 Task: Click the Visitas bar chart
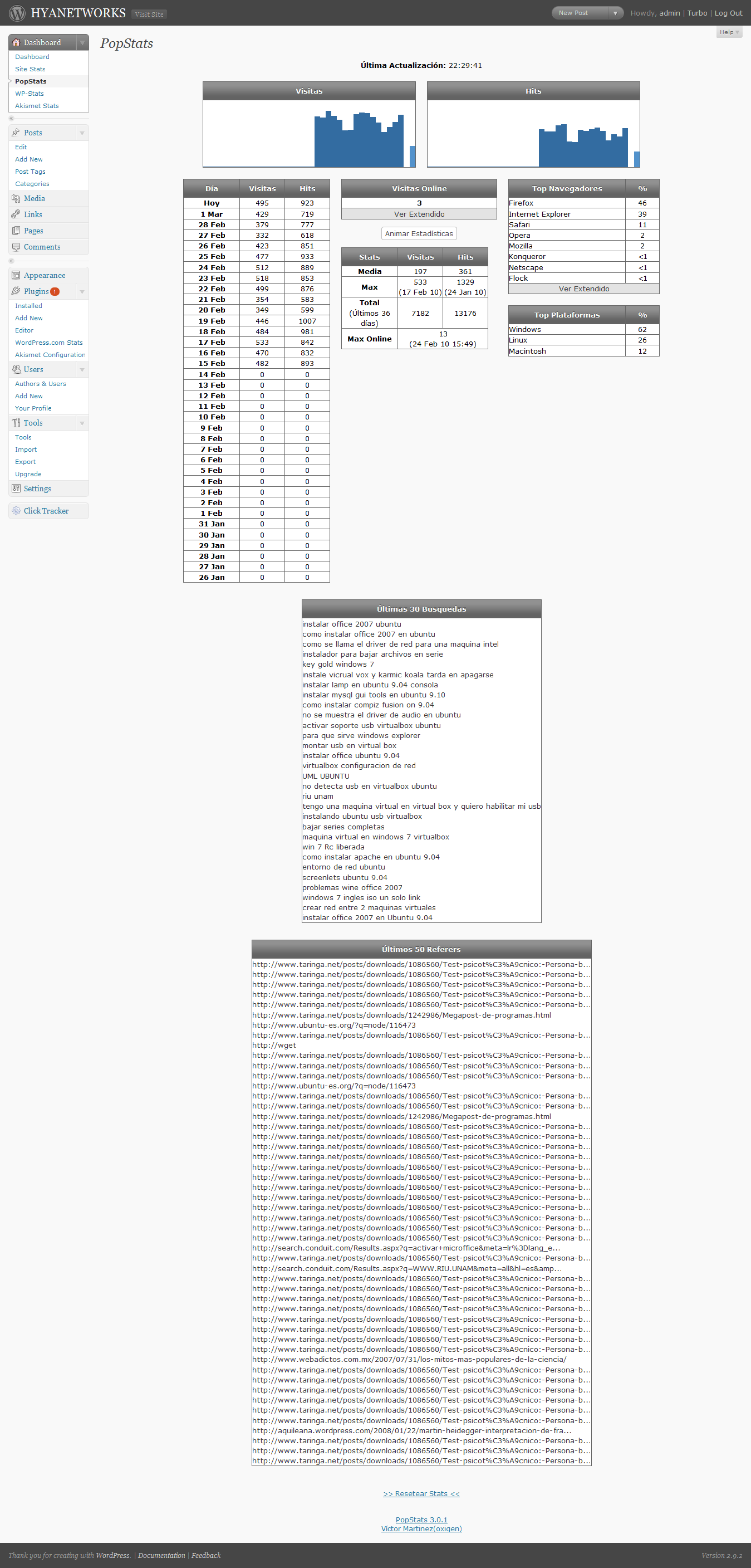point(309,133)
